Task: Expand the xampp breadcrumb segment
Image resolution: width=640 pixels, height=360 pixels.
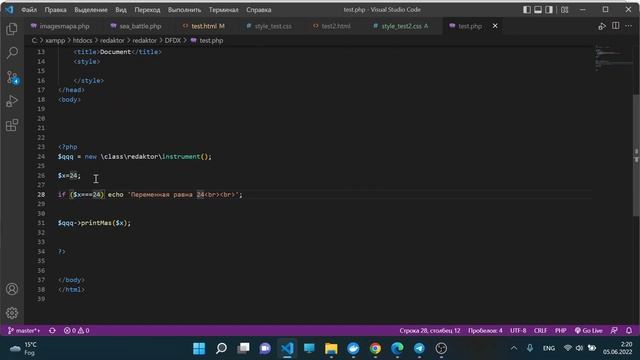Action: (x=55, y=40)
